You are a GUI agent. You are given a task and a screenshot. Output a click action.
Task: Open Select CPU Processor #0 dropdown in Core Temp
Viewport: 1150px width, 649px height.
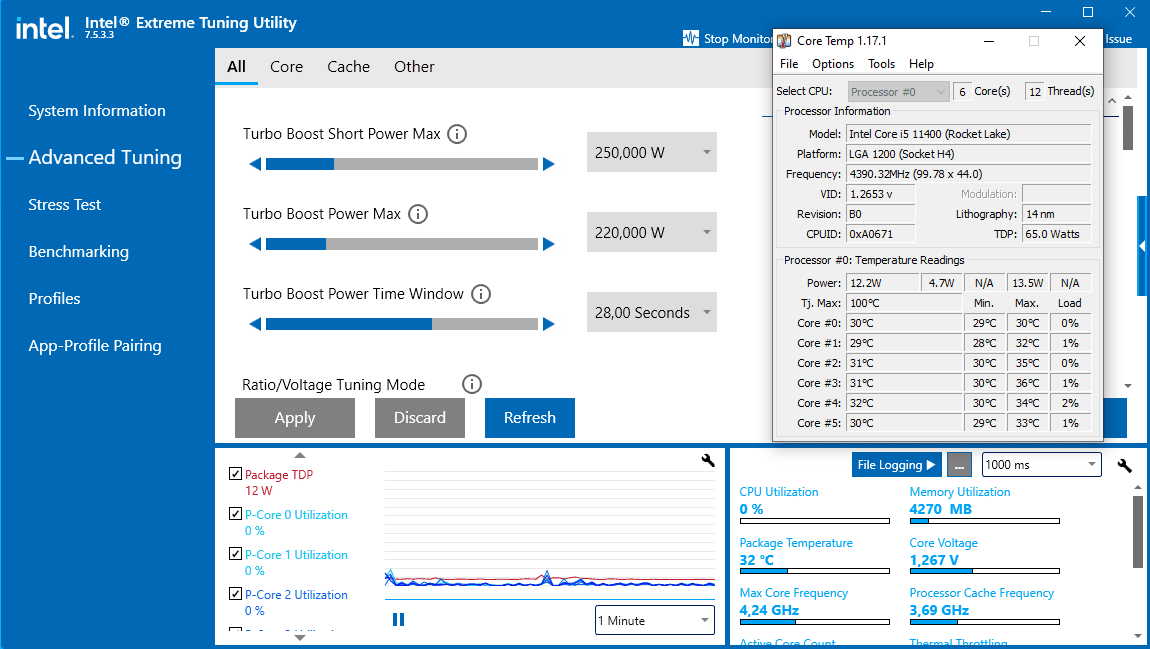coord(898,92)
